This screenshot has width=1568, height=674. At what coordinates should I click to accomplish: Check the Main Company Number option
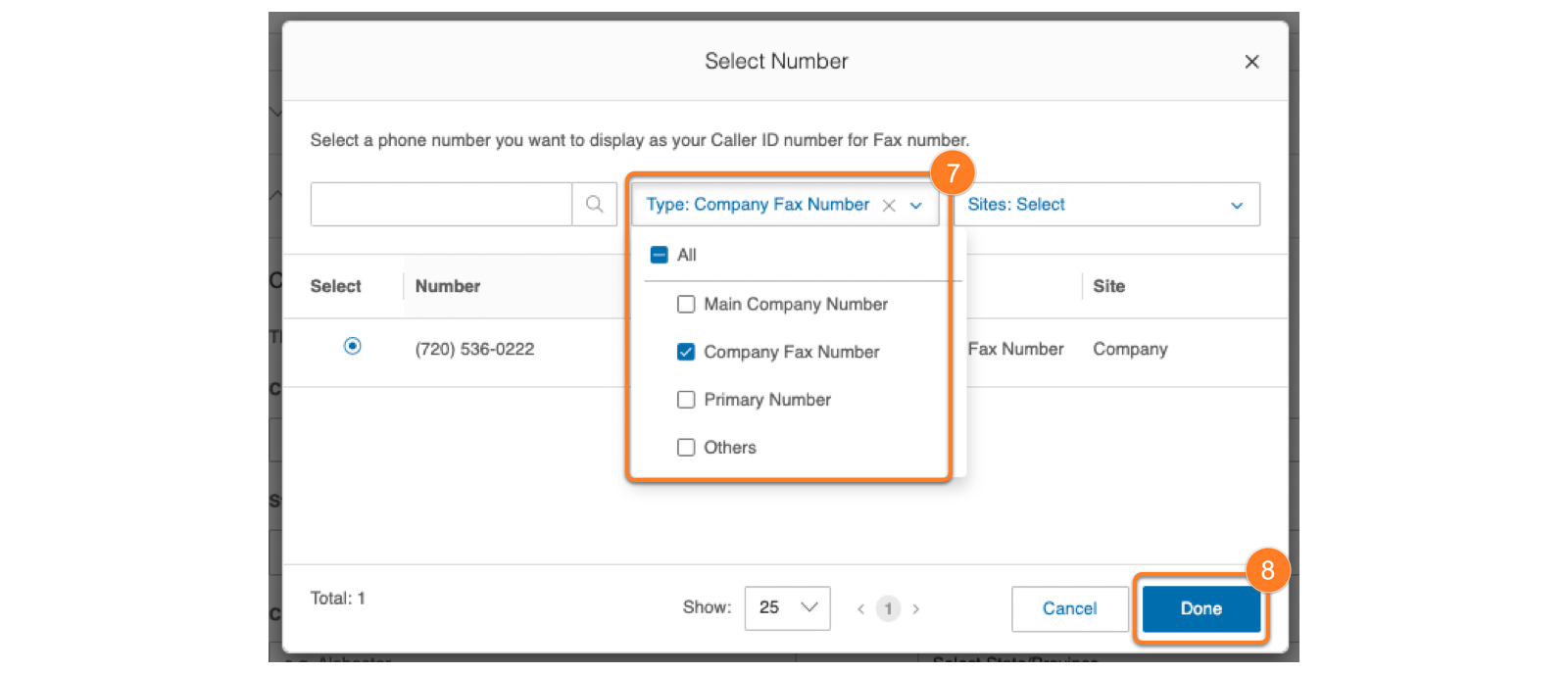(686, 305)
